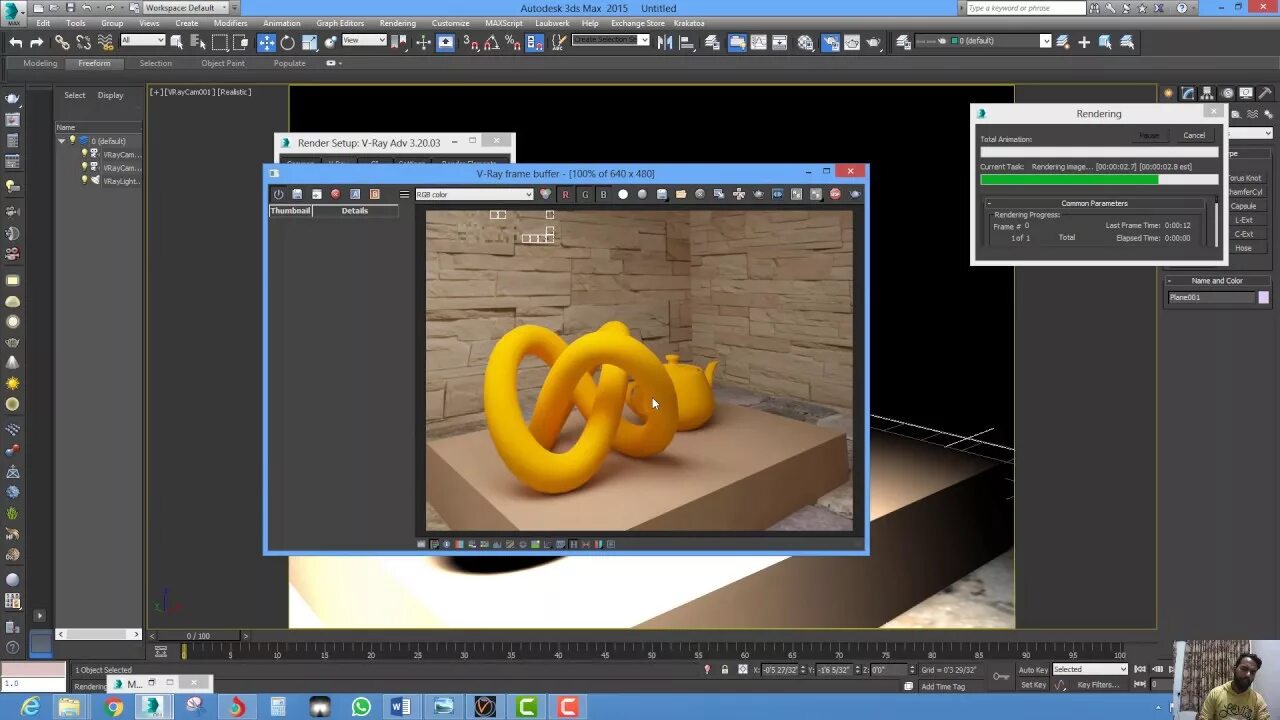Toggle 3D Snaps button

click(x=470, y=42)
